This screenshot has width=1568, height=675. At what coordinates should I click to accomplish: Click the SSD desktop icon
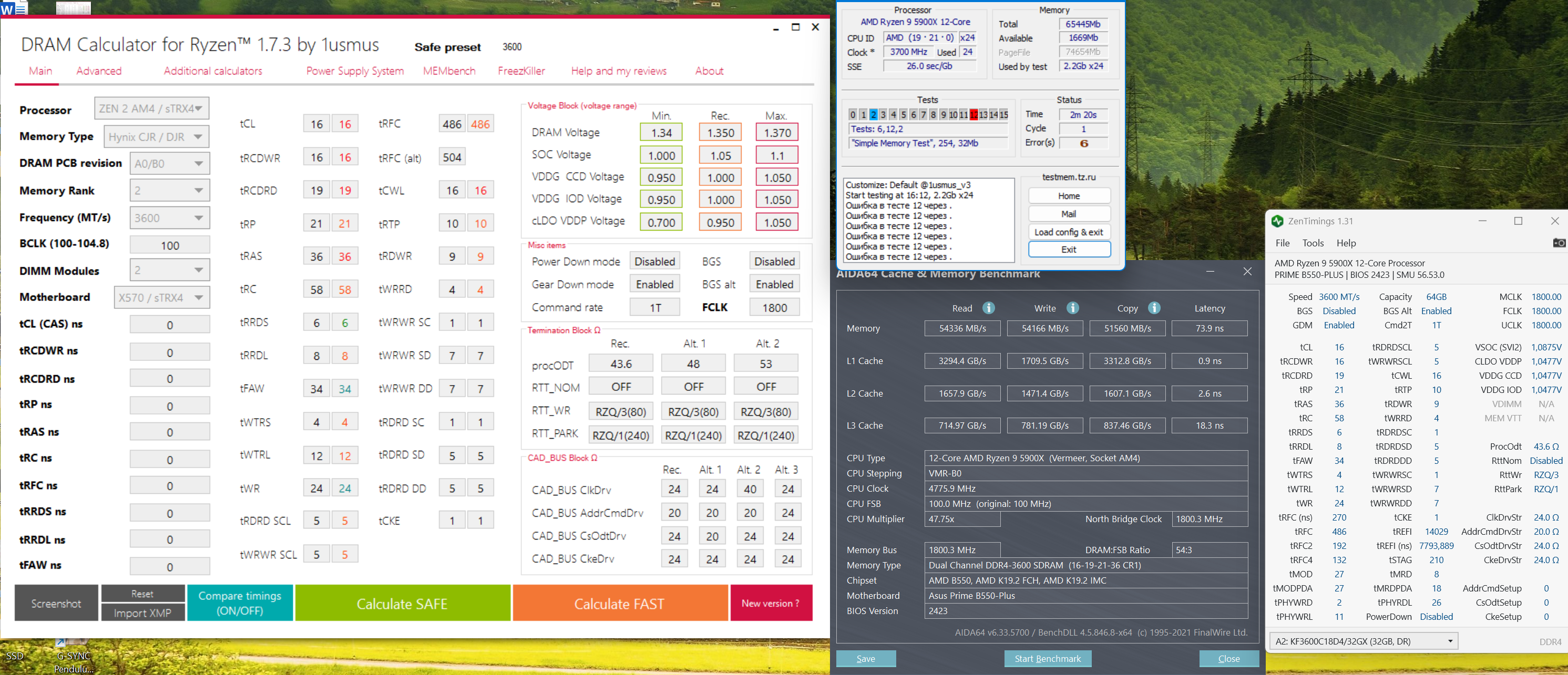15,656
